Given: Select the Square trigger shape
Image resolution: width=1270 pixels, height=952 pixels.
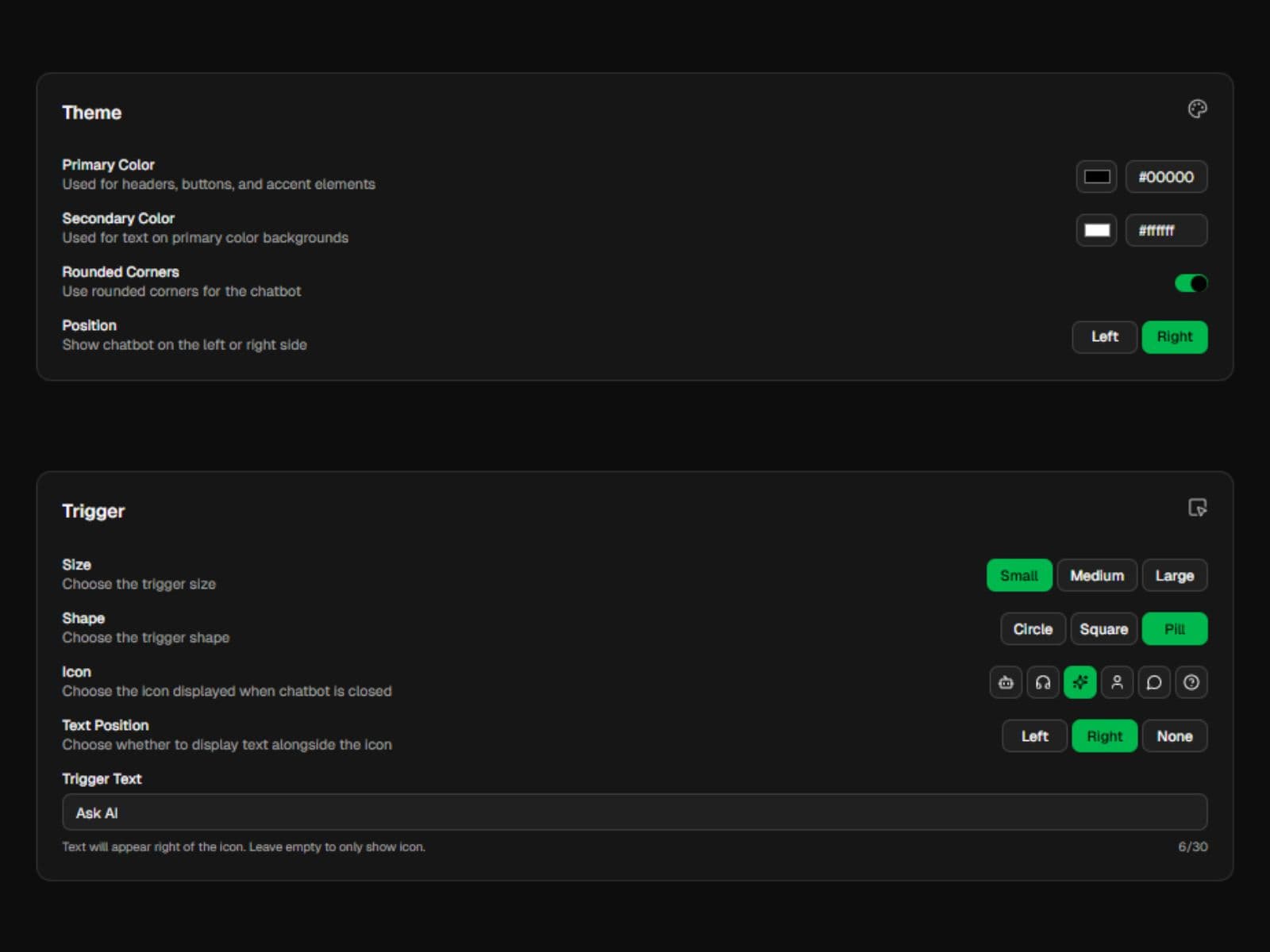Looking at the screenshot, I should click(1103, 628).
